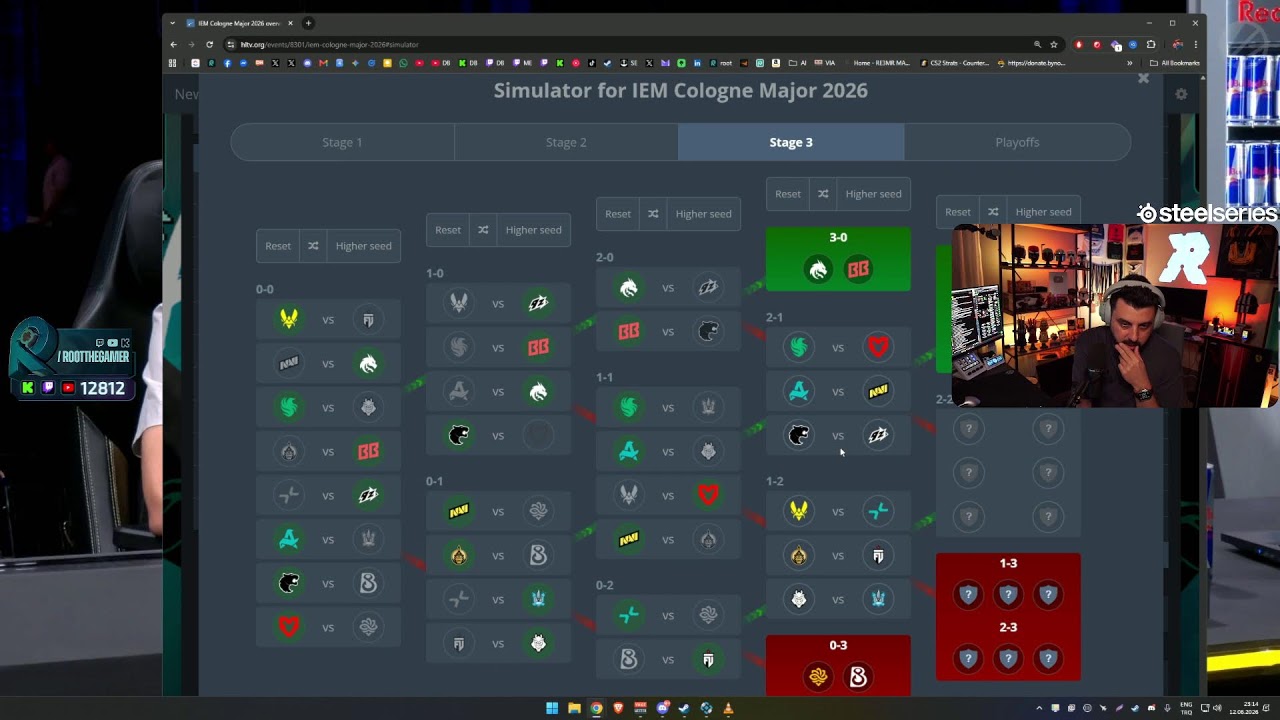Pick the red heart logo in the 1-1 round
This screenshot has height=720, width=1280.
click(708, 496)
